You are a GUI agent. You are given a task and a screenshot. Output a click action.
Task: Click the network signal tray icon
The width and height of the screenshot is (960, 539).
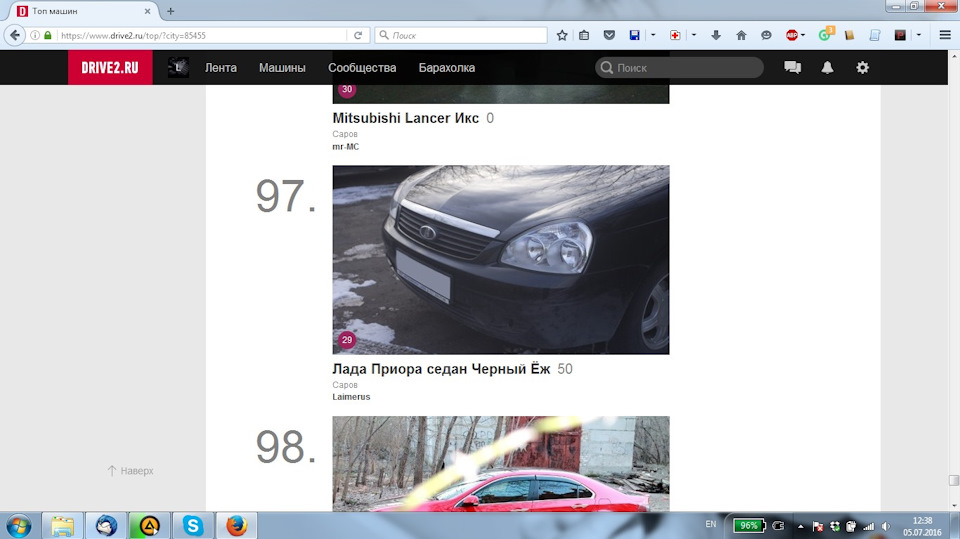pos(868,526)
